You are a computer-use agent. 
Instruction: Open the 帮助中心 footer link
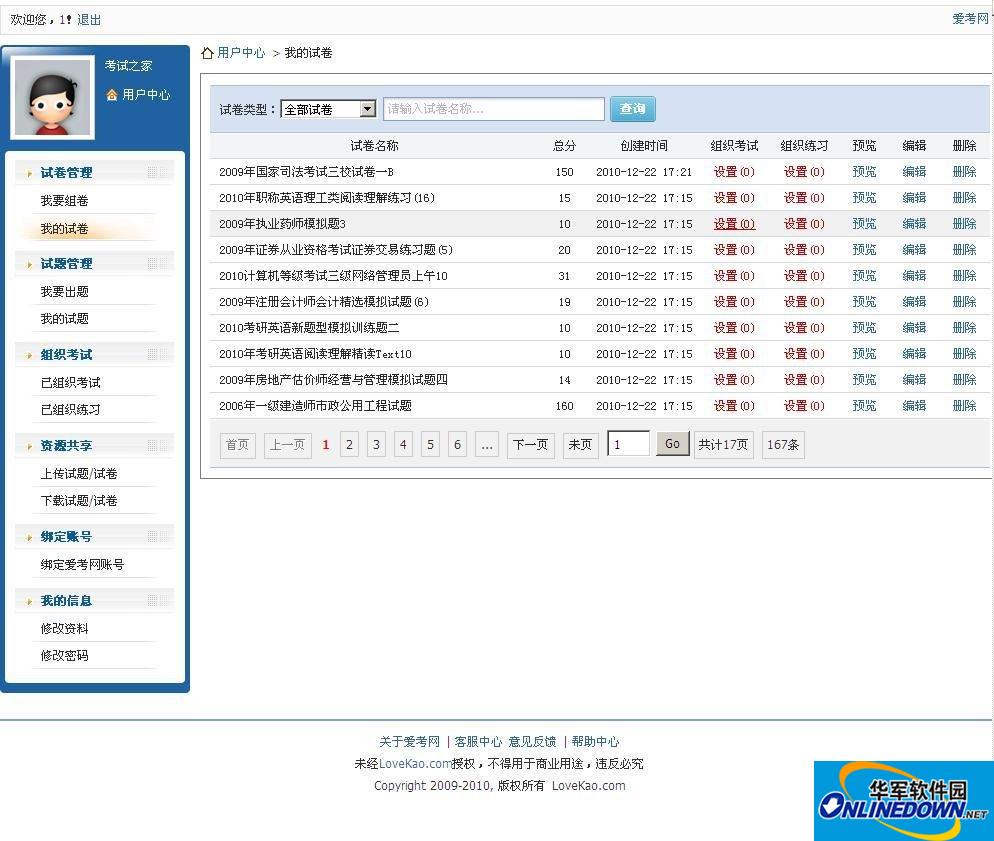[596, 741]
